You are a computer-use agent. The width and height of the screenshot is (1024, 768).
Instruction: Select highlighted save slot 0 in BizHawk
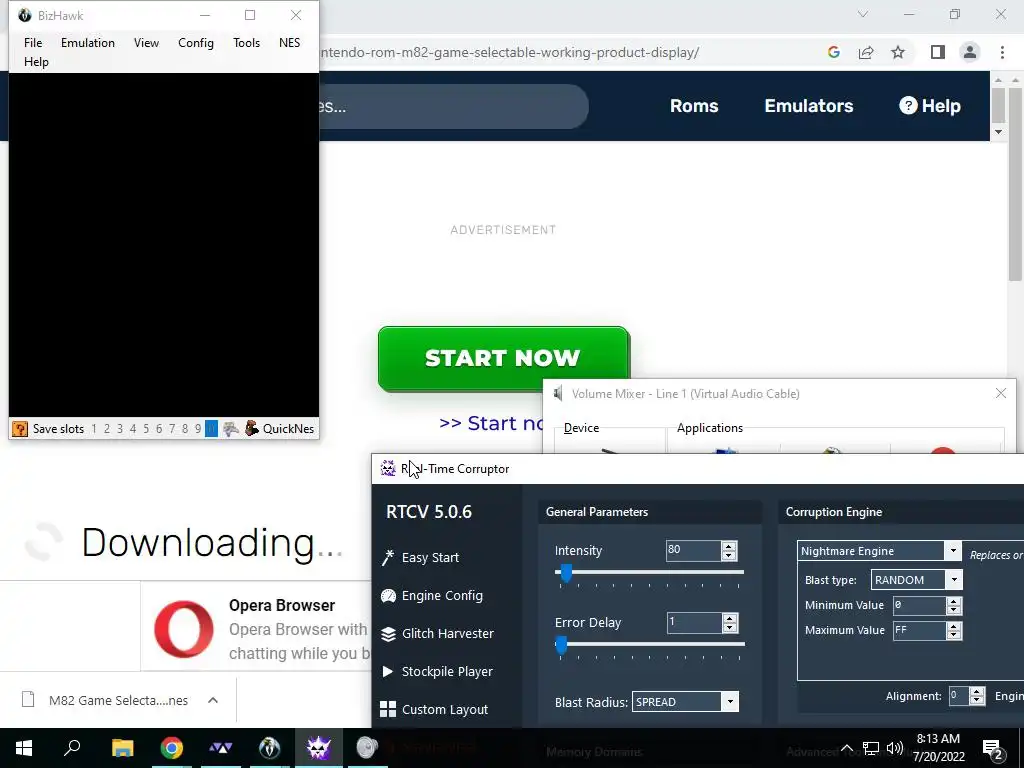click(x=211, y=429)
